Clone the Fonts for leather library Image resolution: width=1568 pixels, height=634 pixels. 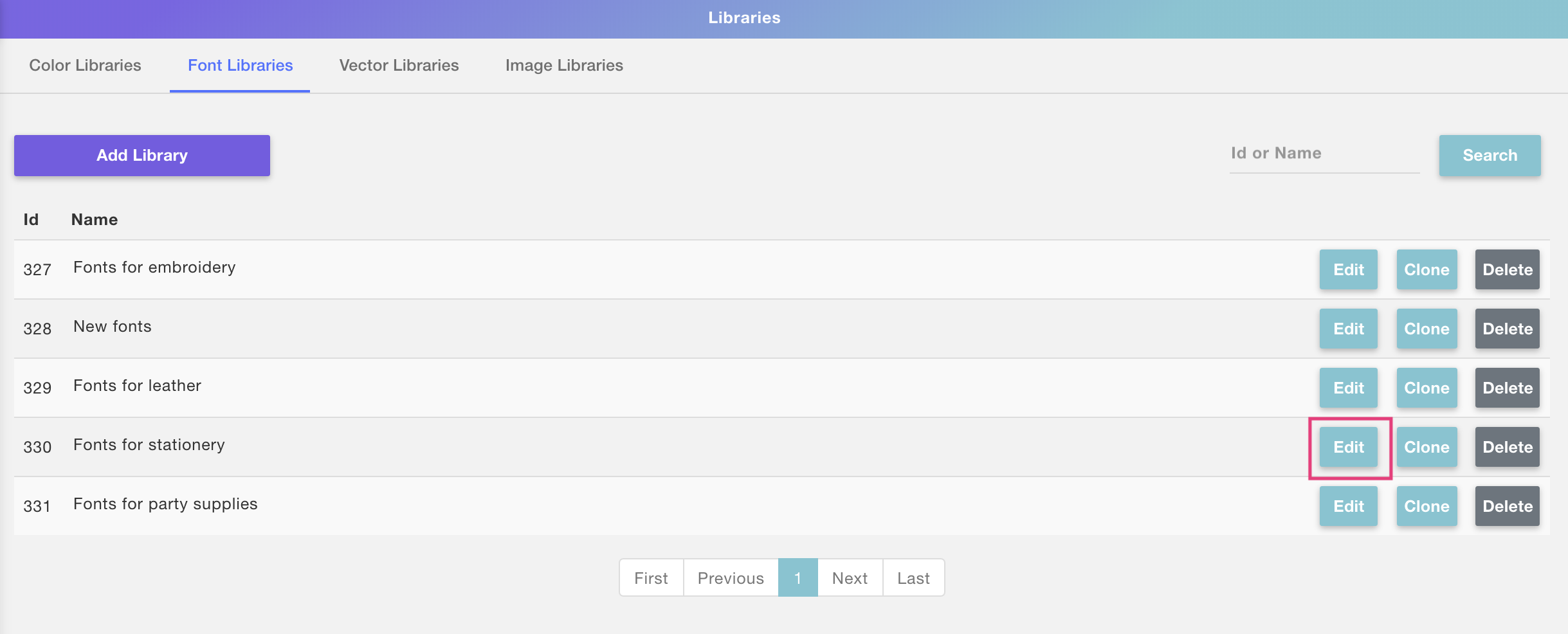click(1427, 388)
